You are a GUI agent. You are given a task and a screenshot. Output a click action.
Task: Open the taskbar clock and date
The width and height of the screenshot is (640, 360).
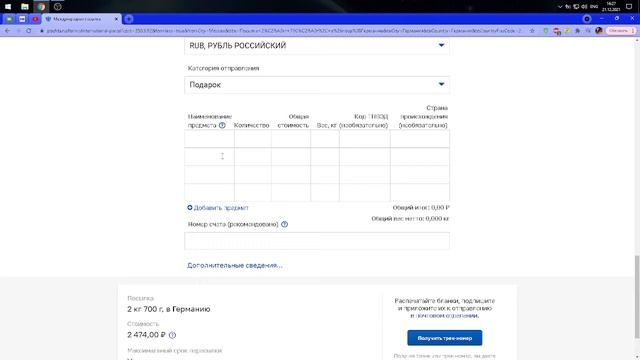pos(611,7)
